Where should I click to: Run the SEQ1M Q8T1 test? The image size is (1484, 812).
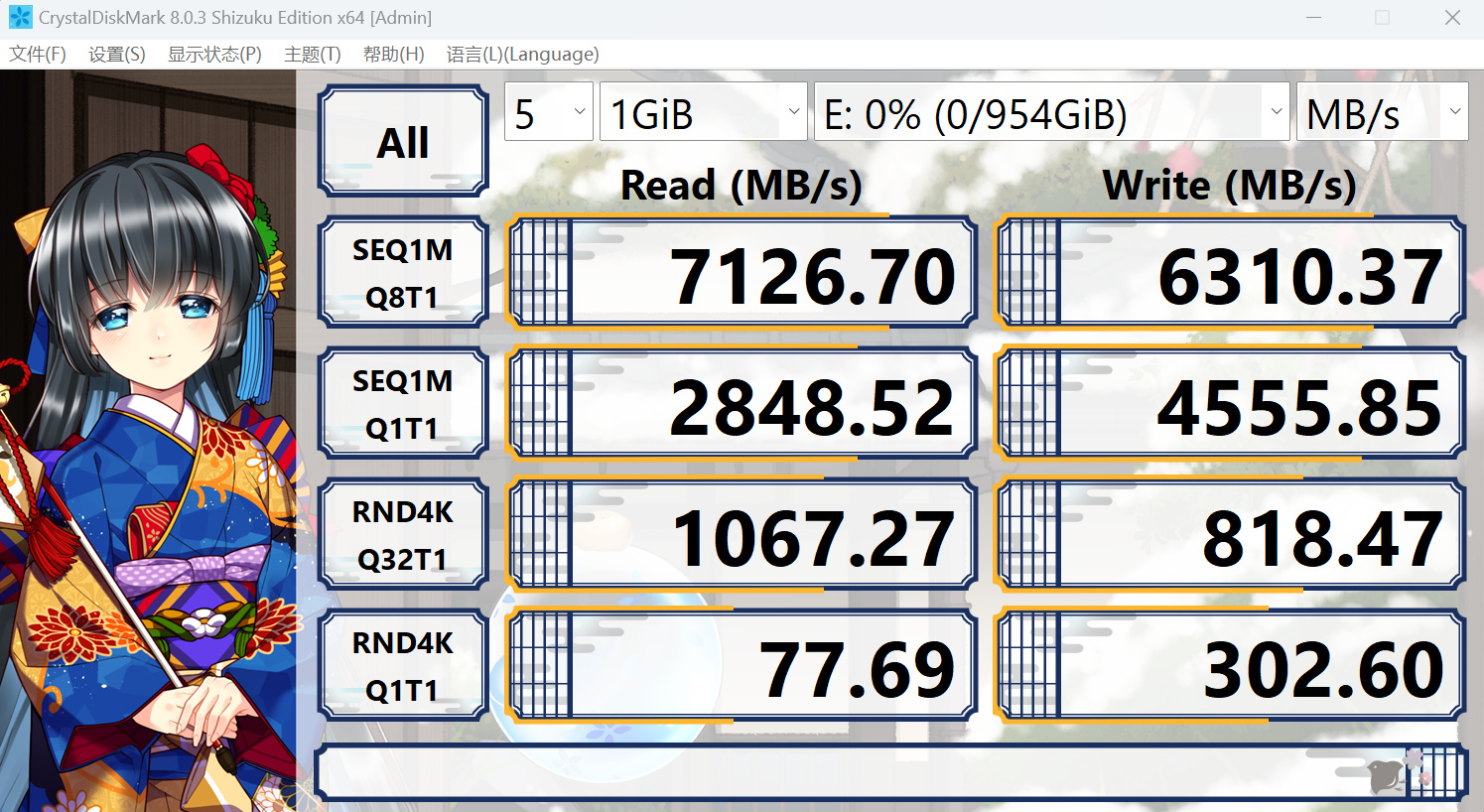pos(403,272)
